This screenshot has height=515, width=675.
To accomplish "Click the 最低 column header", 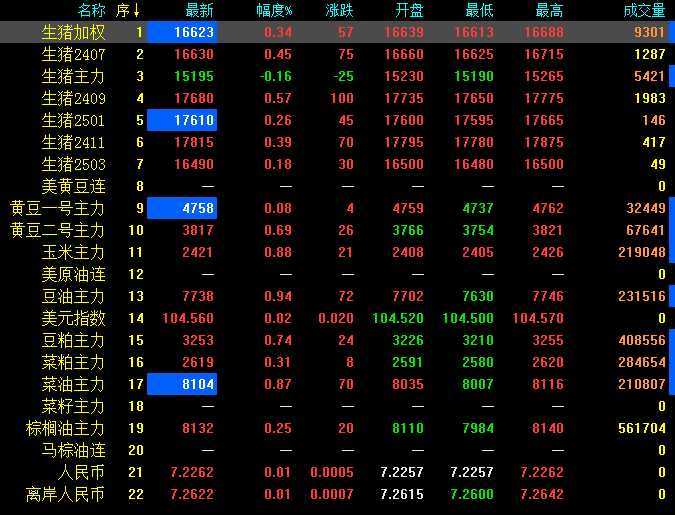I will [480, 10].
